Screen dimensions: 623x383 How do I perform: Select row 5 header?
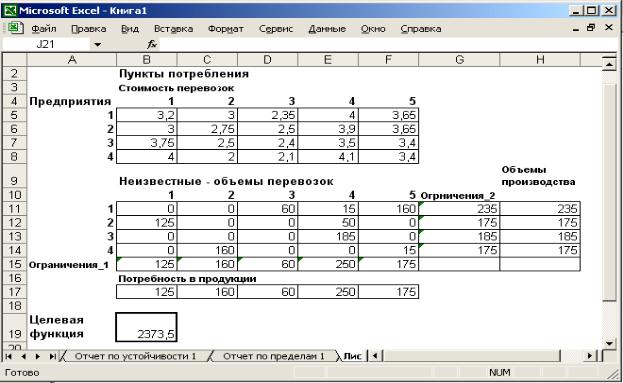pos(14,115)
